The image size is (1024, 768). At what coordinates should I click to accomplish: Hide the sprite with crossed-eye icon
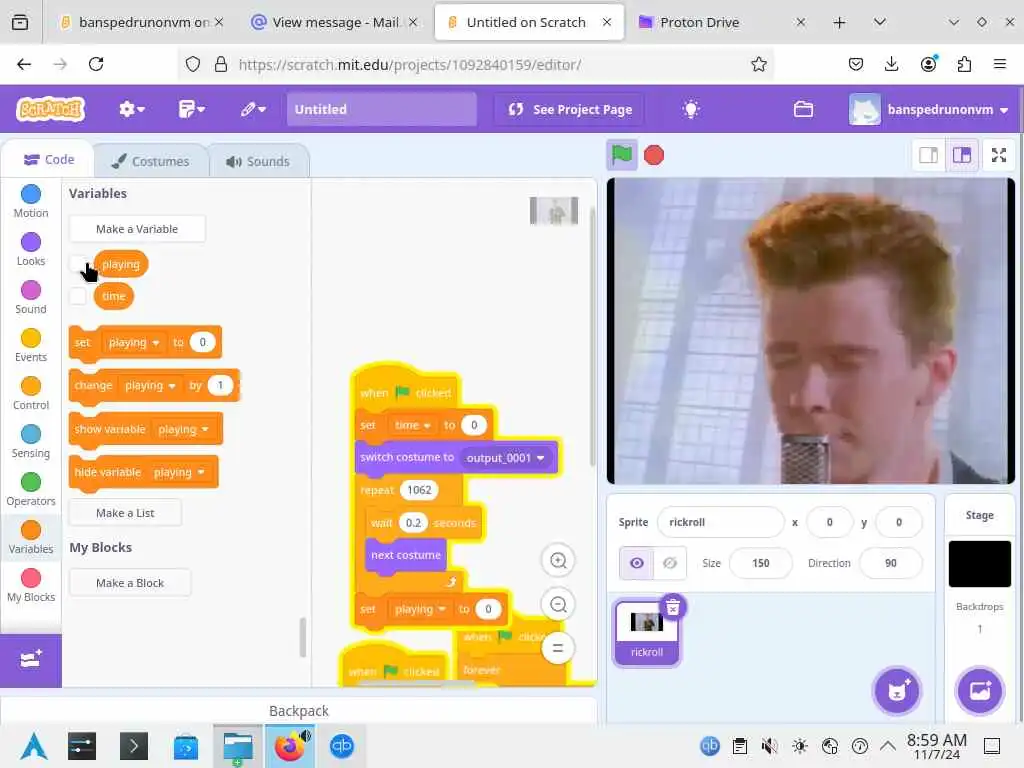tap(669, 563)
